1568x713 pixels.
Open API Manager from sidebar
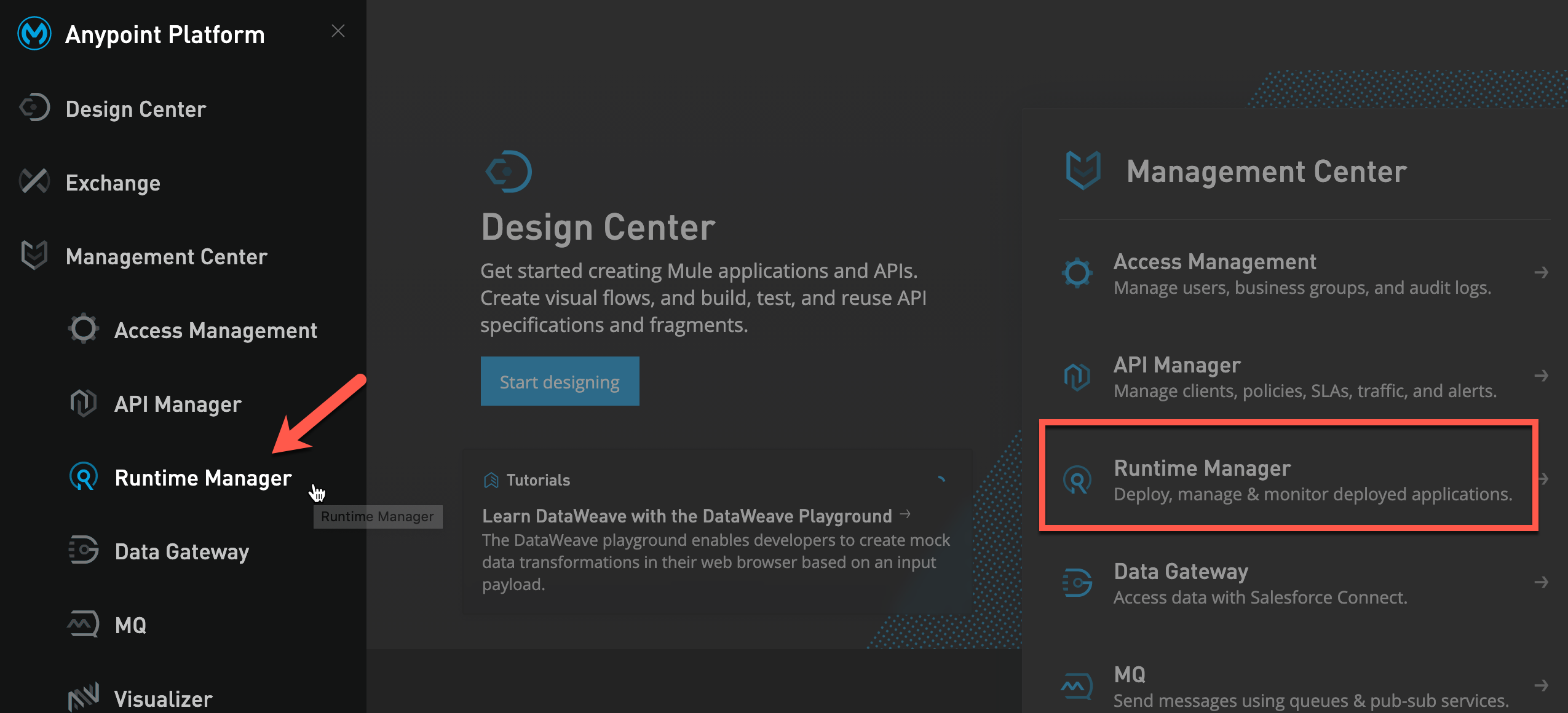click(x=178, y=404)
